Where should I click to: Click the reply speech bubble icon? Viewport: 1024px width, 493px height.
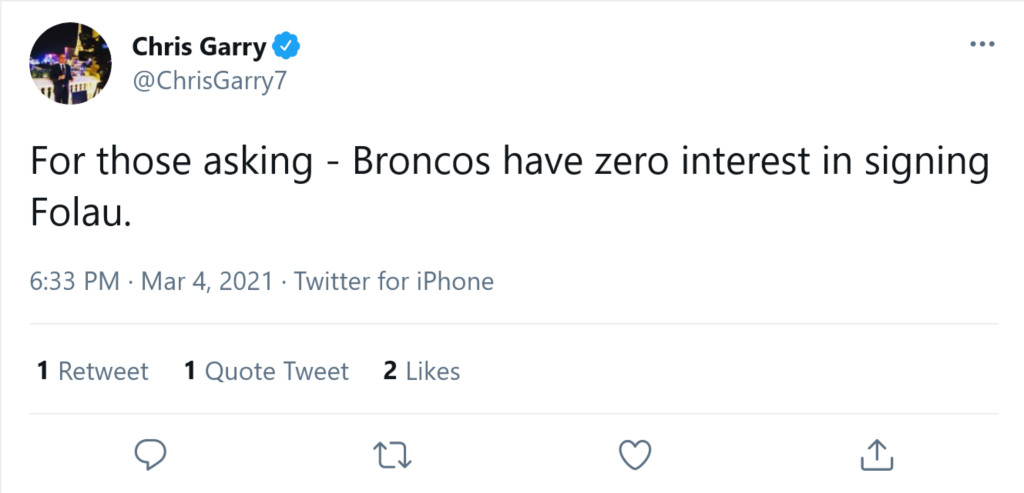tap(151, 454)
